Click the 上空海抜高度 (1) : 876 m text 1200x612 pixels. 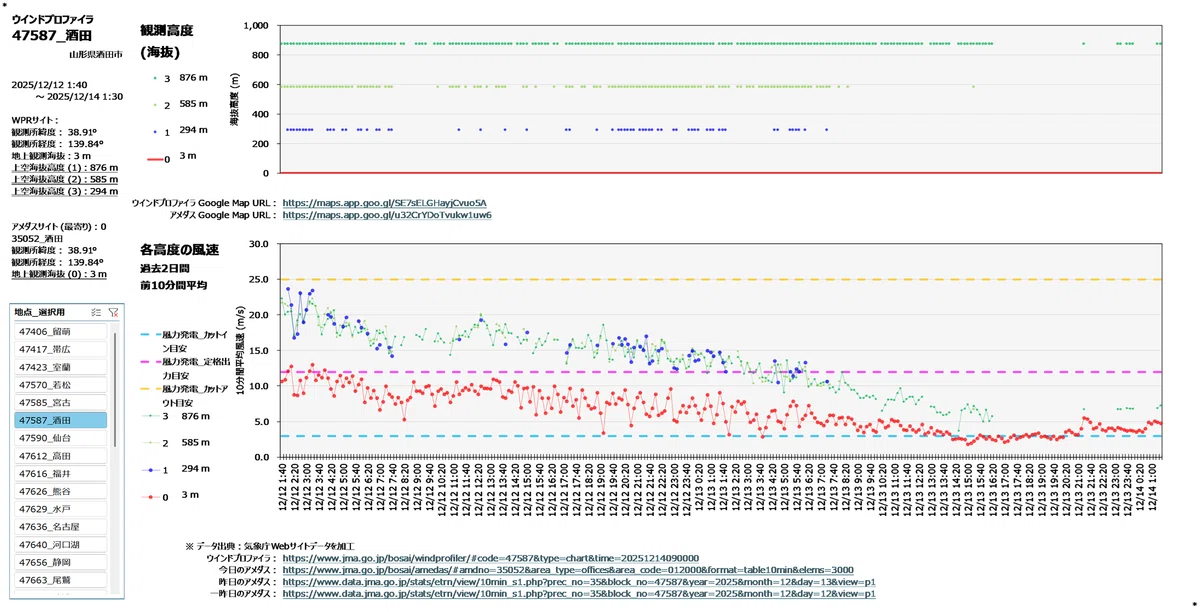coord(64,168)
